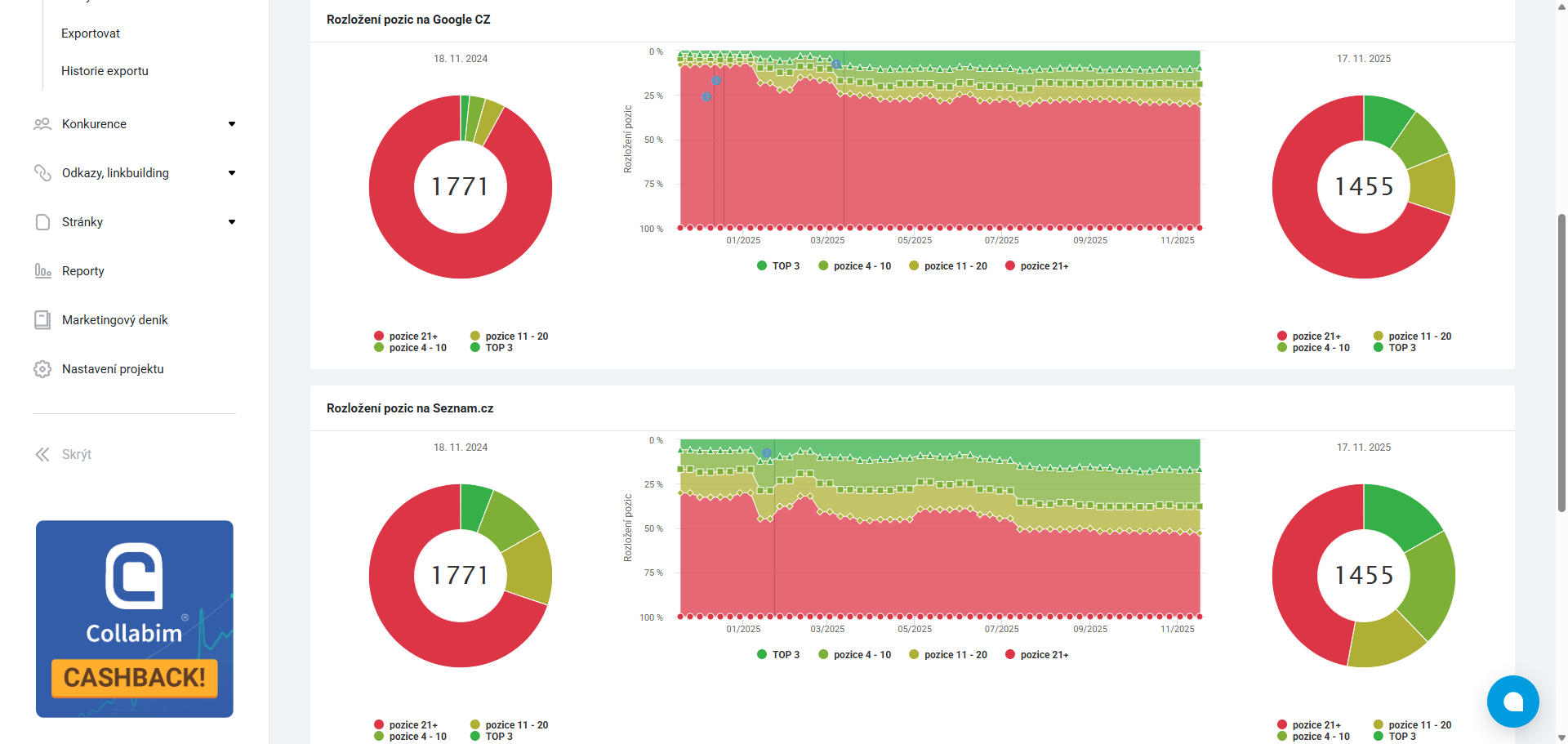Open the chat support bubble
Viewport: 1568px width, 744px height.
[1512, 701]
